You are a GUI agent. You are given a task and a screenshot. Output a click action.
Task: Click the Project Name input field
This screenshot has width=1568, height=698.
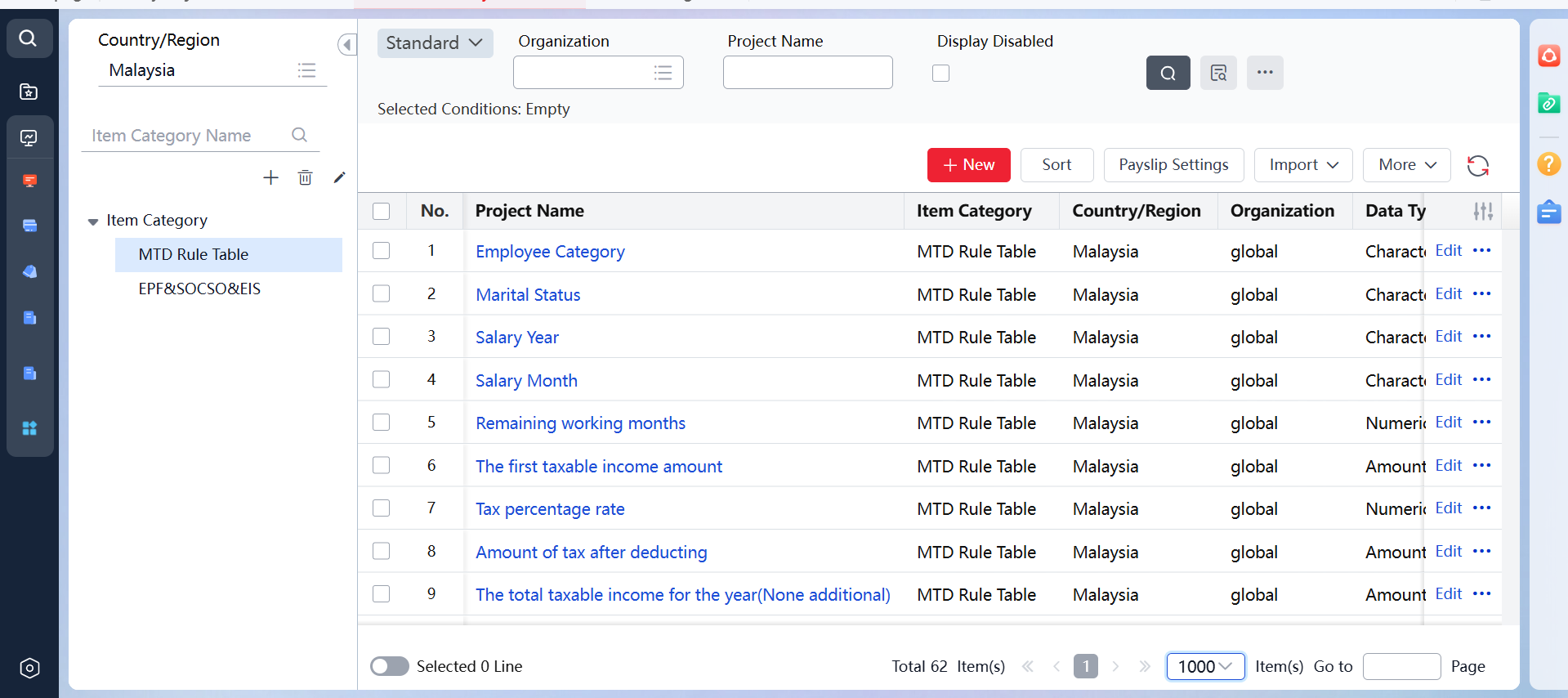(x=807, y=73)
